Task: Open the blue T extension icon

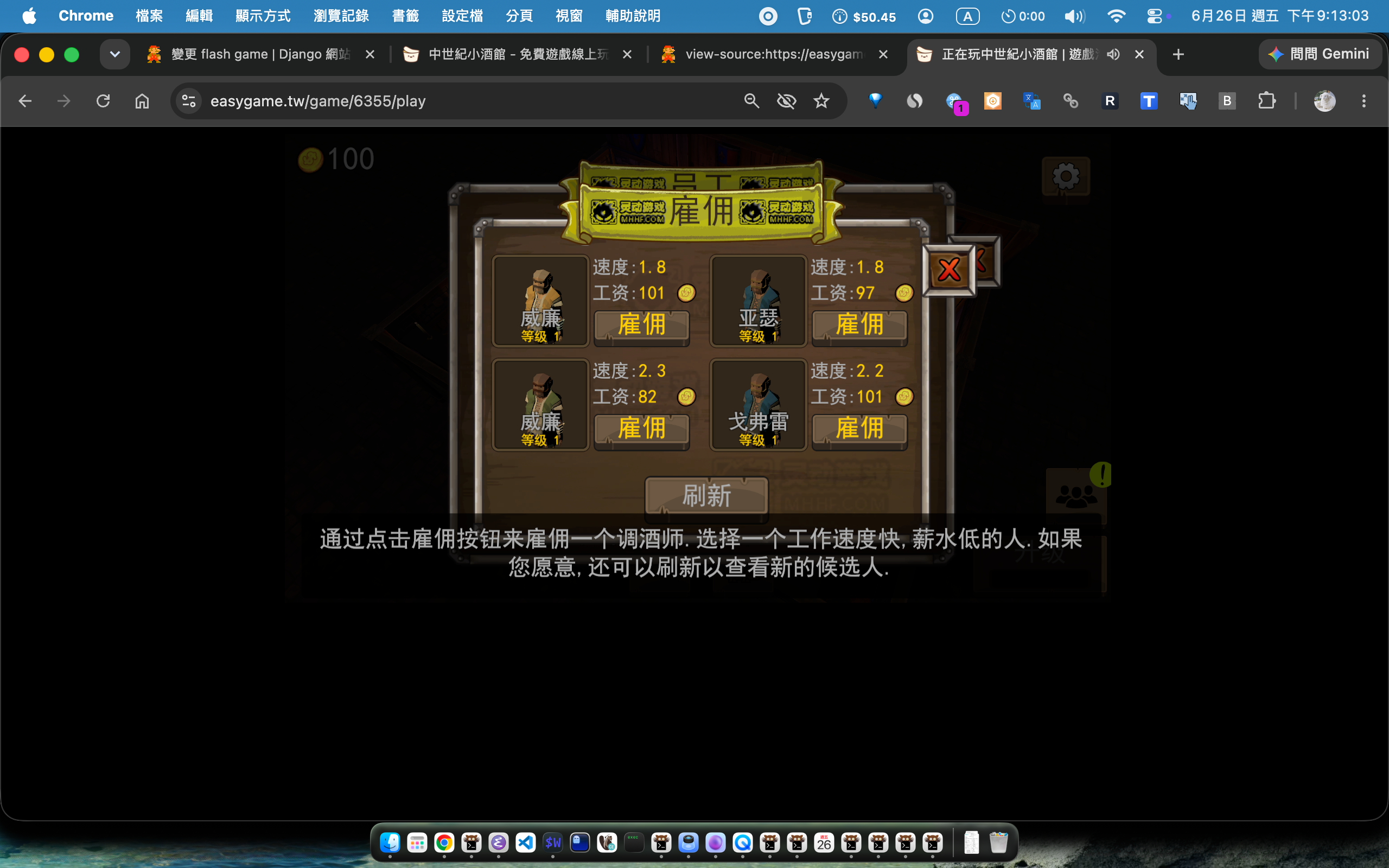Action: pyautogui.click(x=1149, y=101)
